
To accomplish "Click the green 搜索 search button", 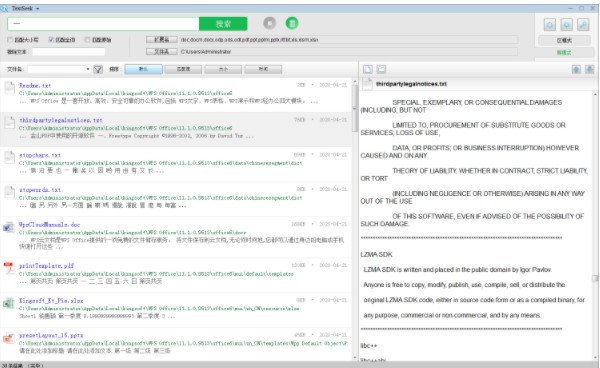I will [x=223, y=24].
